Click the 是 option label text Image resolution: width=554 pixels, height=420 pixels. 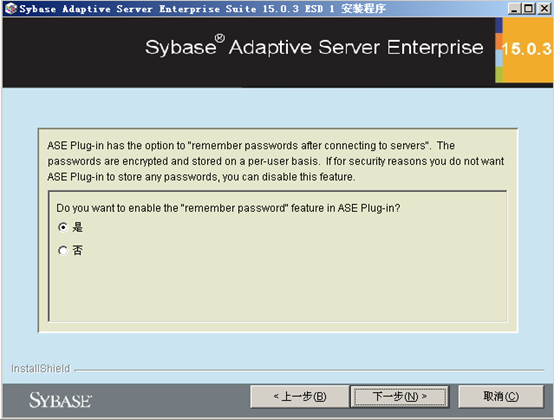click(77, 227)
